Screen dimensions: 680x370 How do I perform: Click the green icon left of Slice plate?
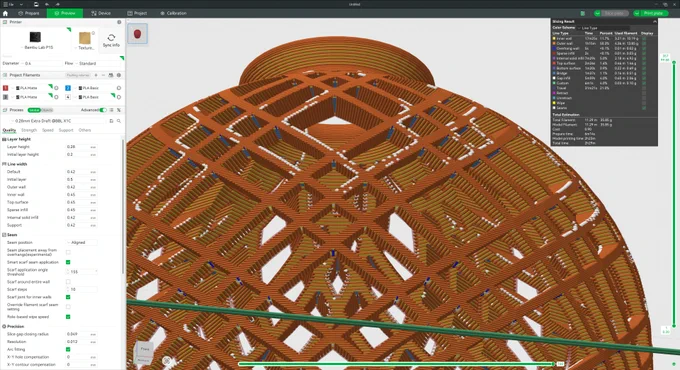(583, 13)
